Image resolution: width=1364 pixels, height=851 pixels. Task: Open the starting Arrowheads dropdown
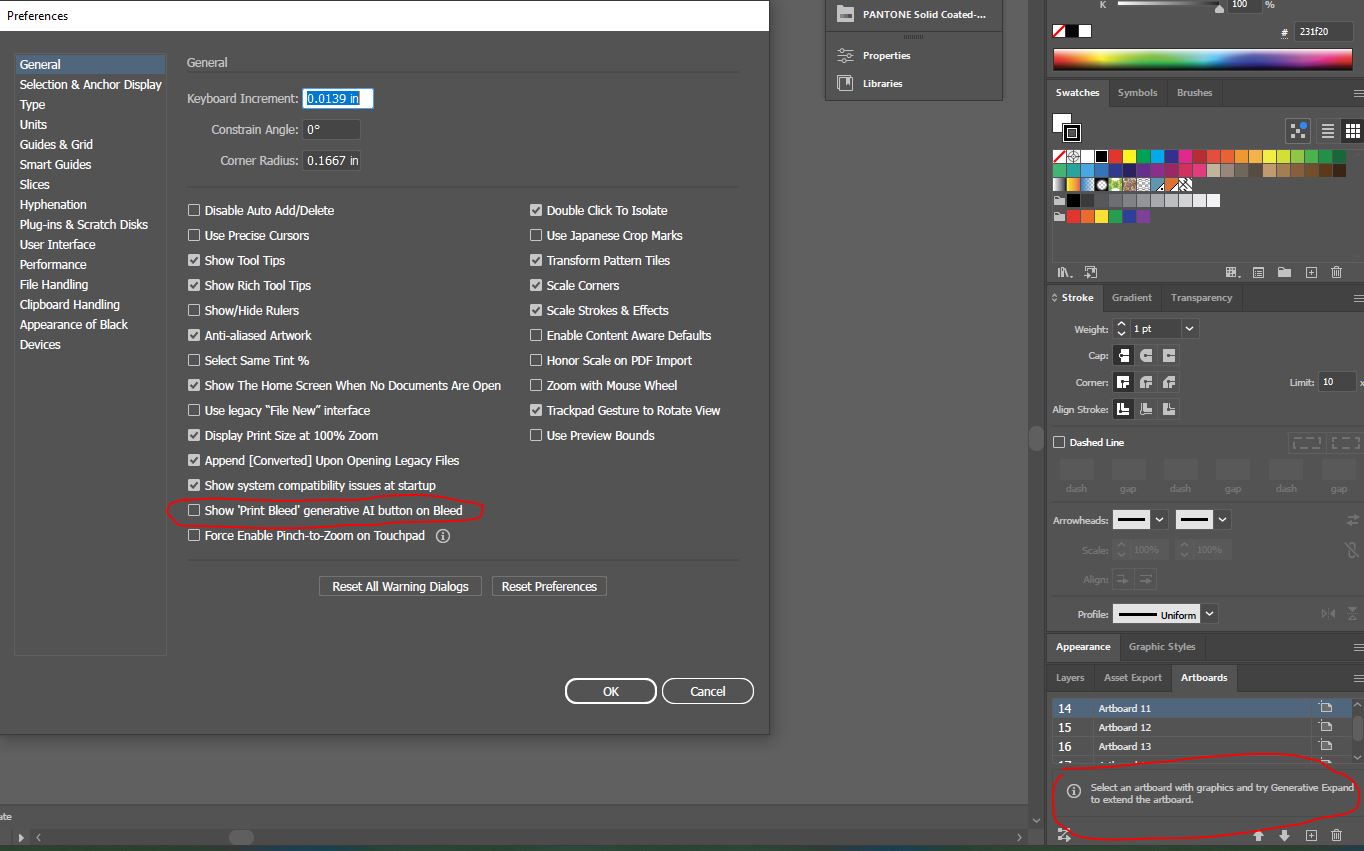coord(1158,519)
